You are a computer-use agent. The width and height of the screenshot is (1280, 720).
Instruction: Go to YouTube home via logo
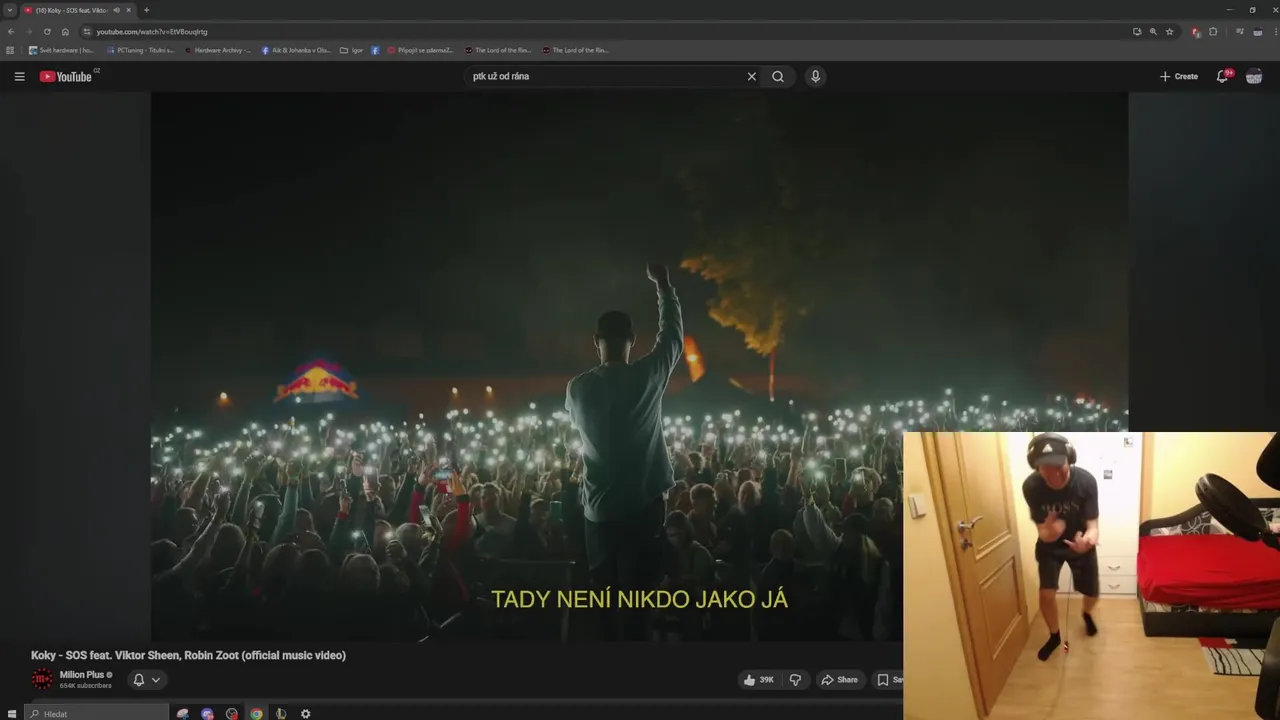click(68, 76)
